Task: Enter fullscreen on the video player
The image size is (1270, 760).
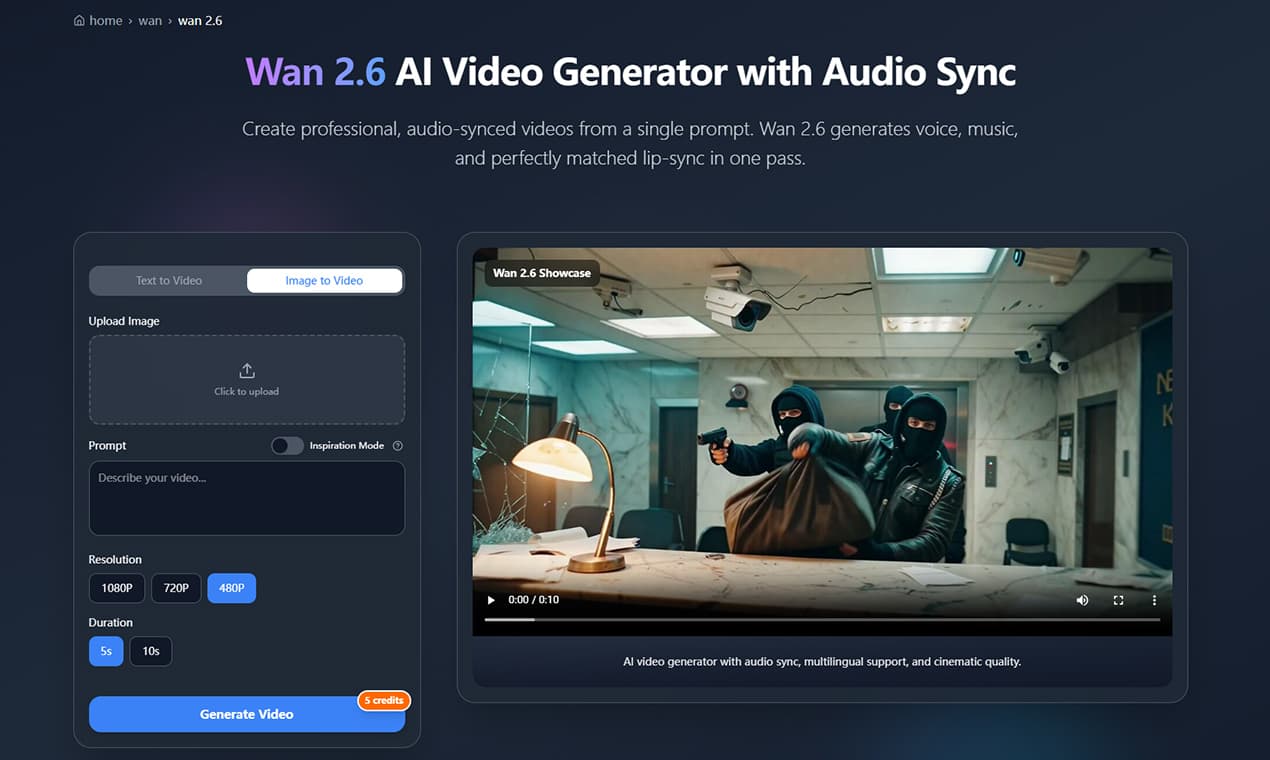Action: coord(1118,599)
